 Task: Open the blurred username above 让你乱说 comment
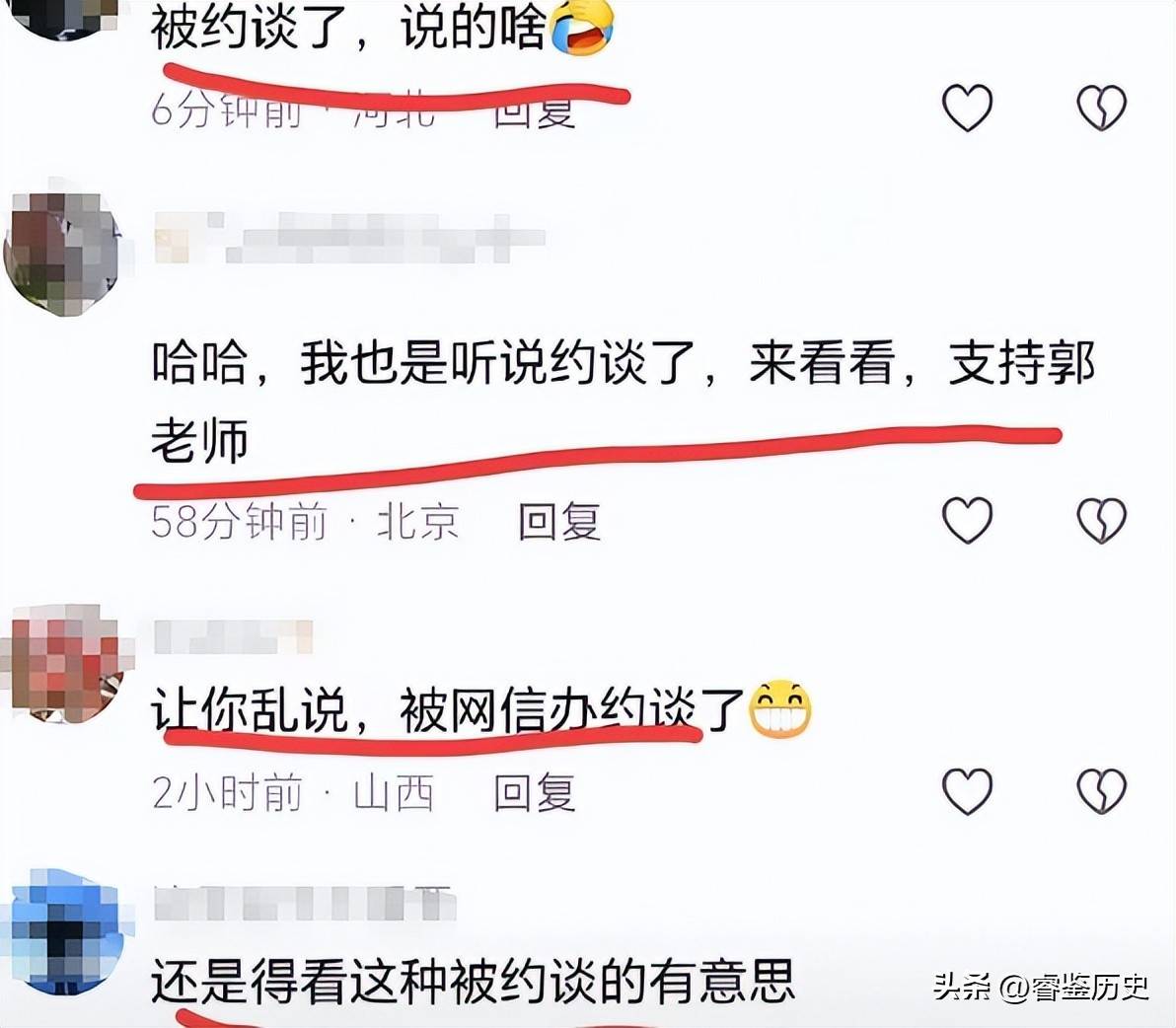tap(233, 636)
